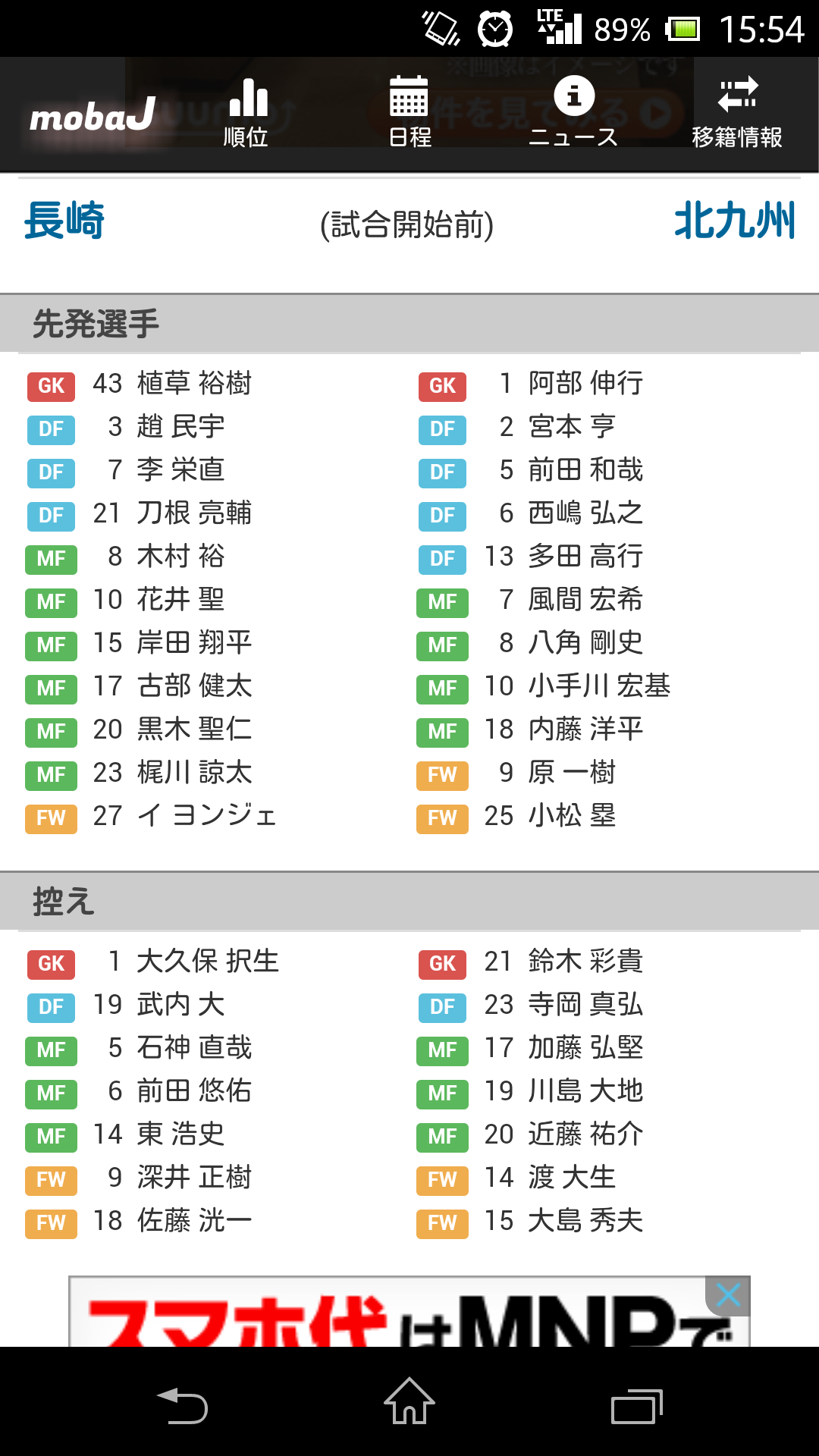Viewport: 819px width, 1456px height.
Task: Tap substitute 大久保 択生 in 控え list
Action: [x=207, y=962]
